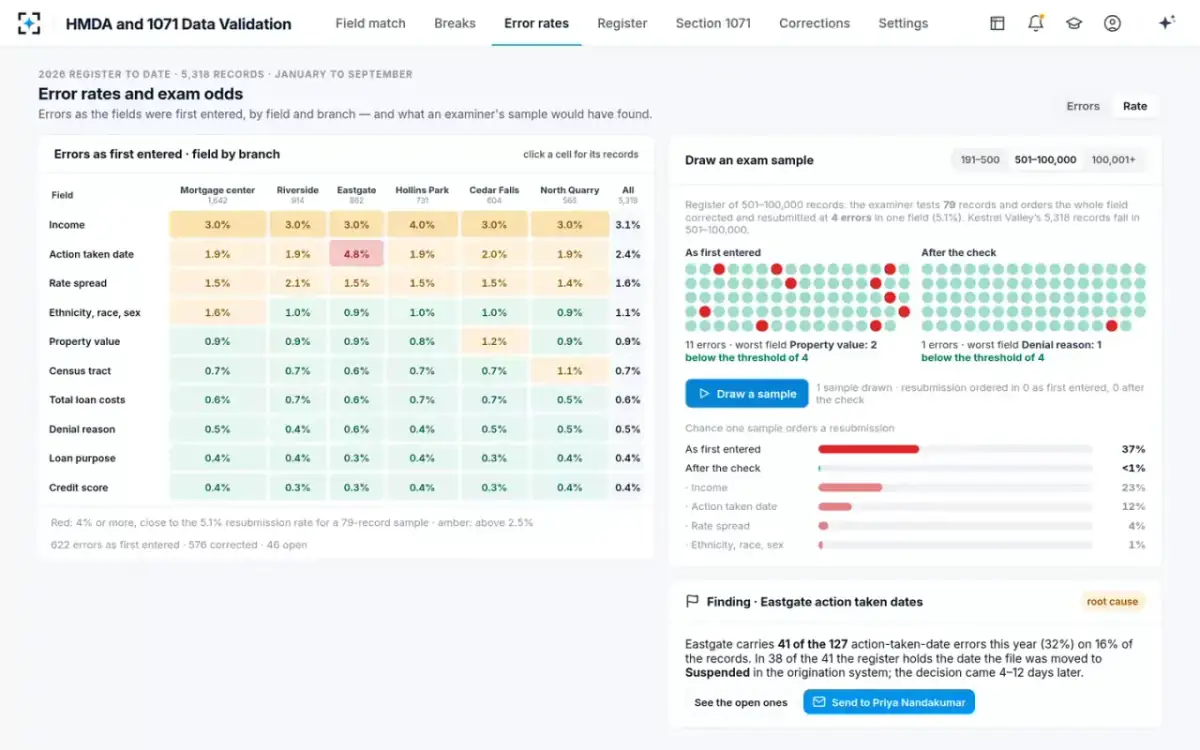Open the graduation cap learning icon

click(x=1074, y=23)
